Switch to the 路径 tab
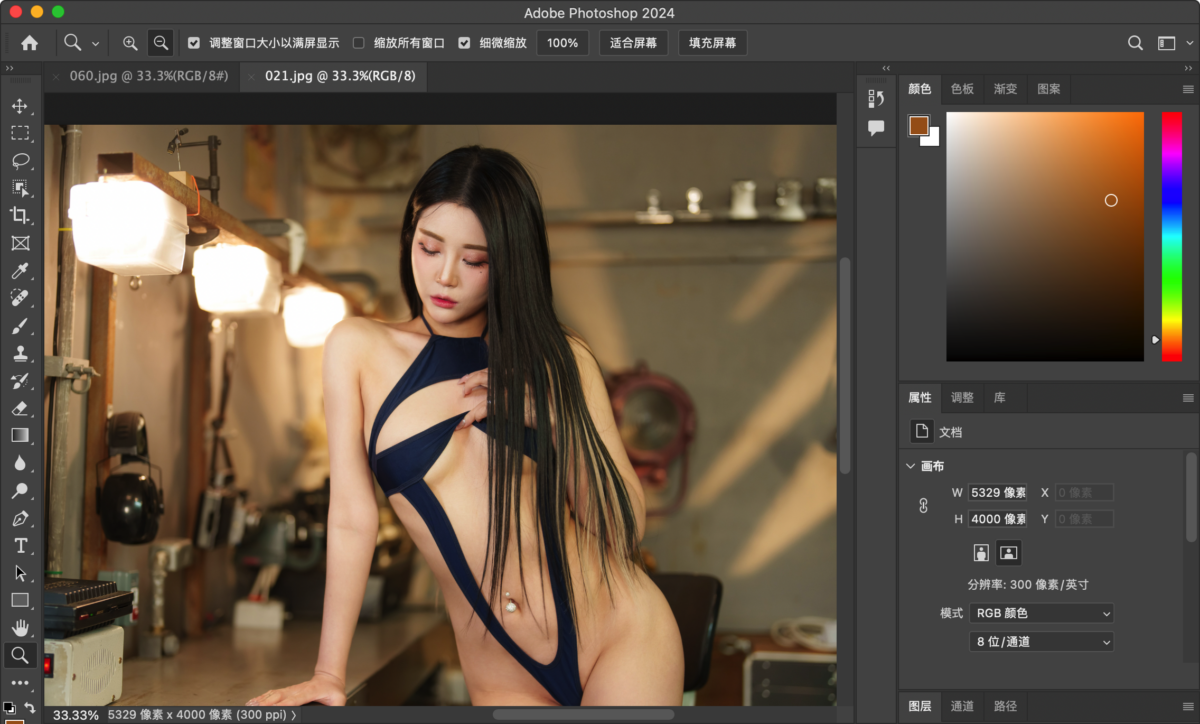 point(1005,706)
